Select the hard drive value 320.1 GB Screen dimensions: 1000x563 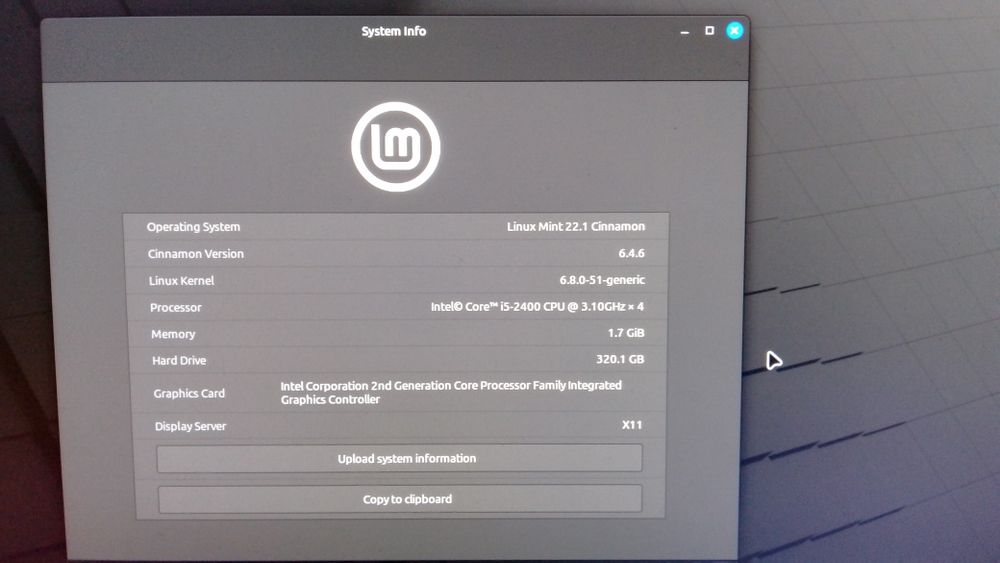pyautogui.click(x=620, y=359)
